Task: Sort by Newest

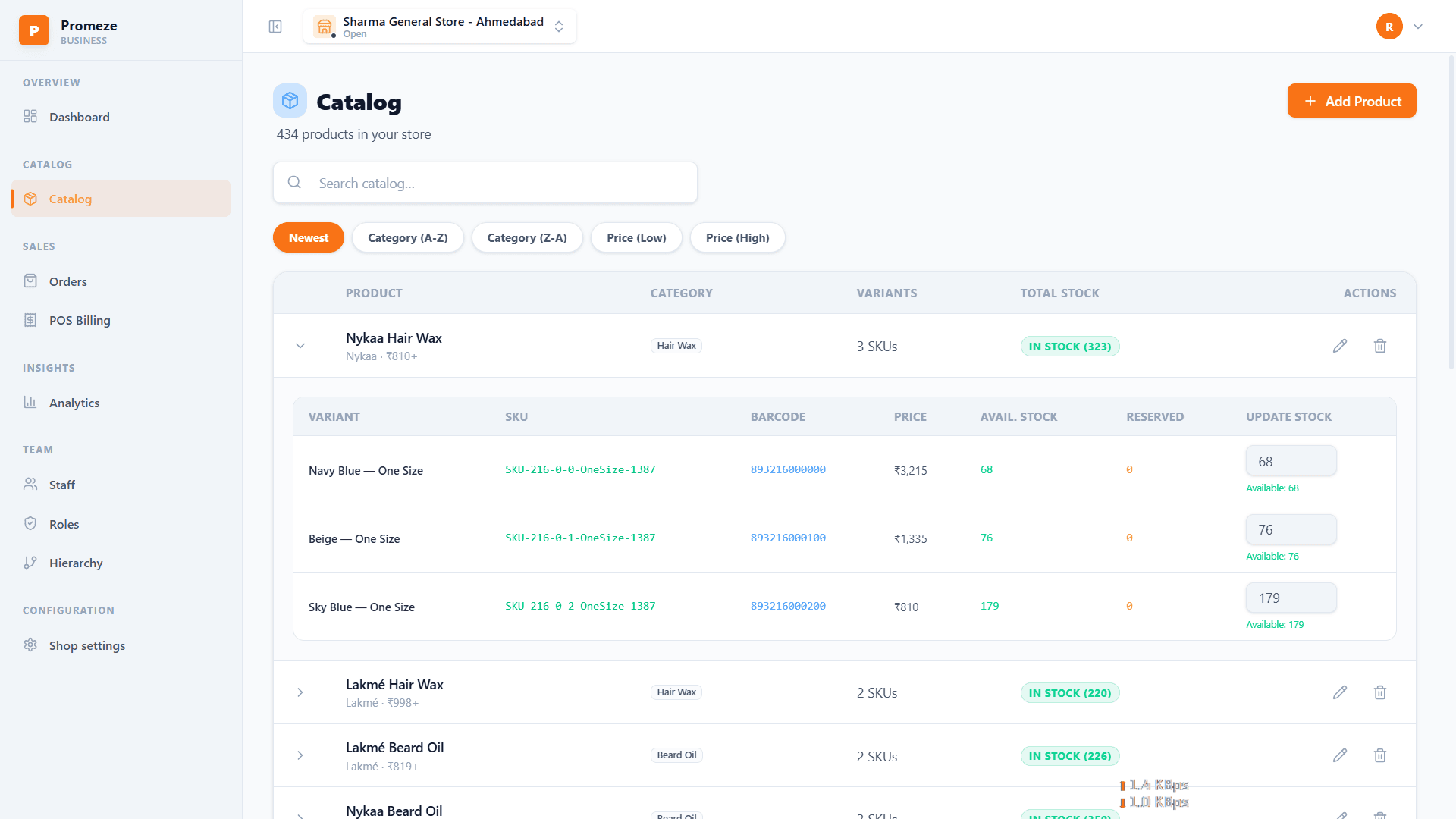Action: 309,238
